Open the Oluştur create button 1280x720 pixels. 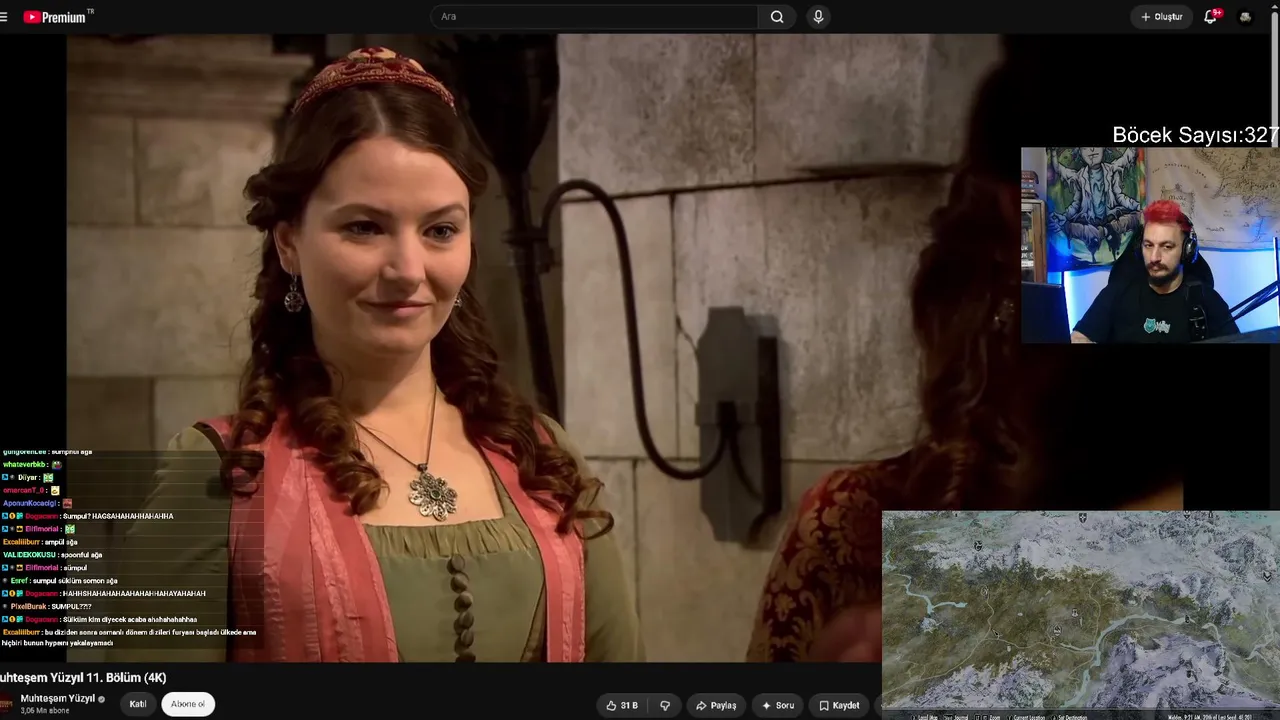1161,17
